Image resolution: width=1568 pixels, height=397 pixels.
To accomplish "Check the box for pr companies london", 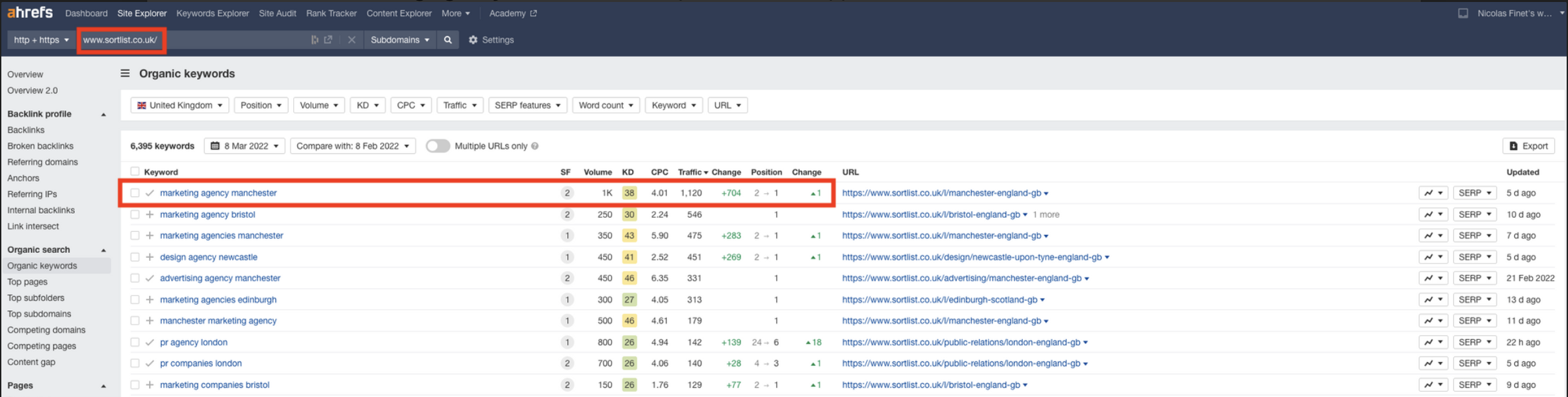I will 135,364.
